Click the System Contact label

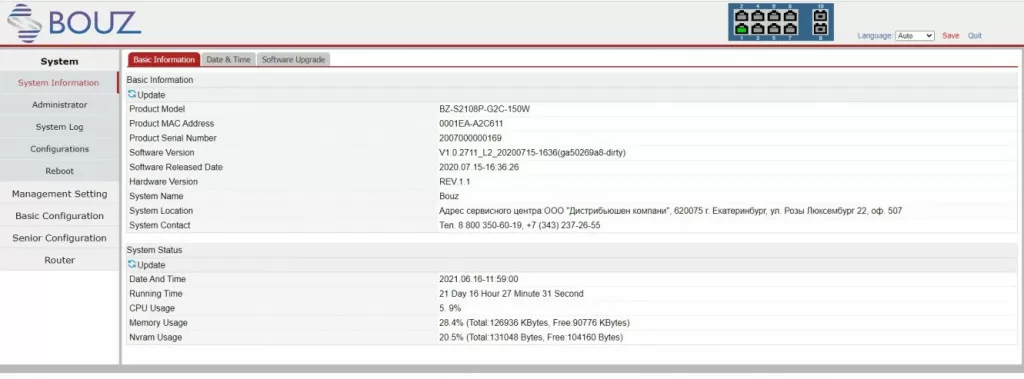click(159, 225)
